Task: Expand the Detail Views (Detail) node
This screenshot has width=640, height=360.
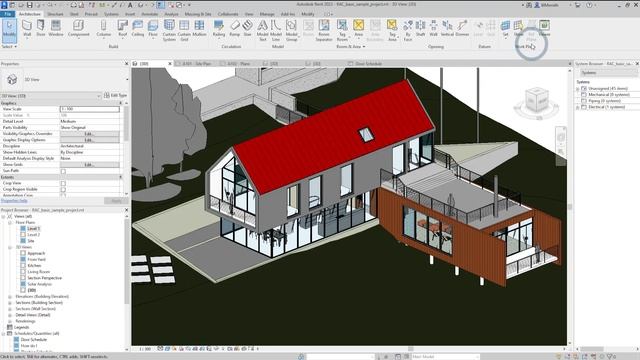Action: coord(10,315)
